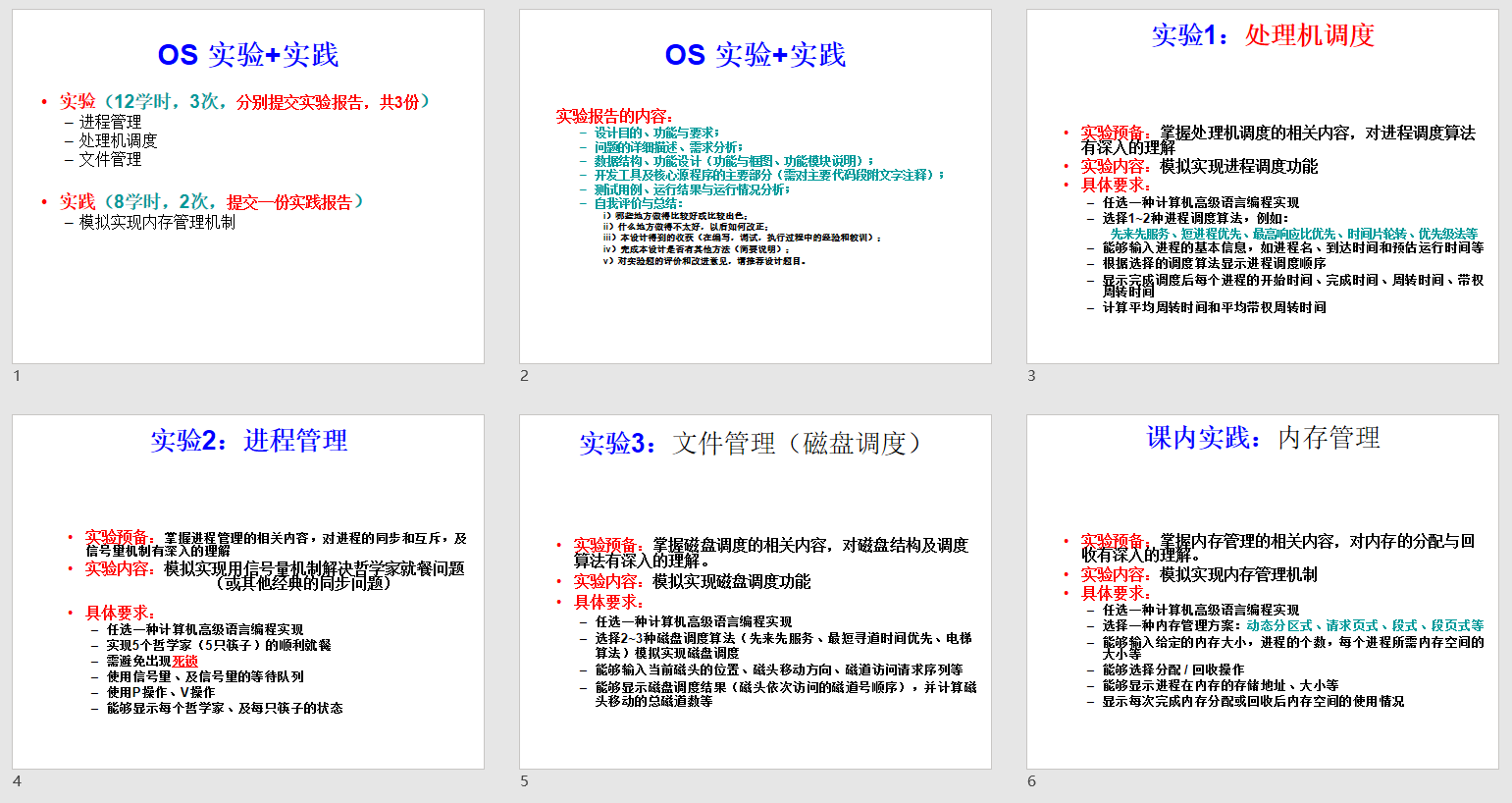The height and width of the screenshot is (803, 1512).
Task: Click the teal 动态分区式 memory scheme text
Action: click(1278, 625)
